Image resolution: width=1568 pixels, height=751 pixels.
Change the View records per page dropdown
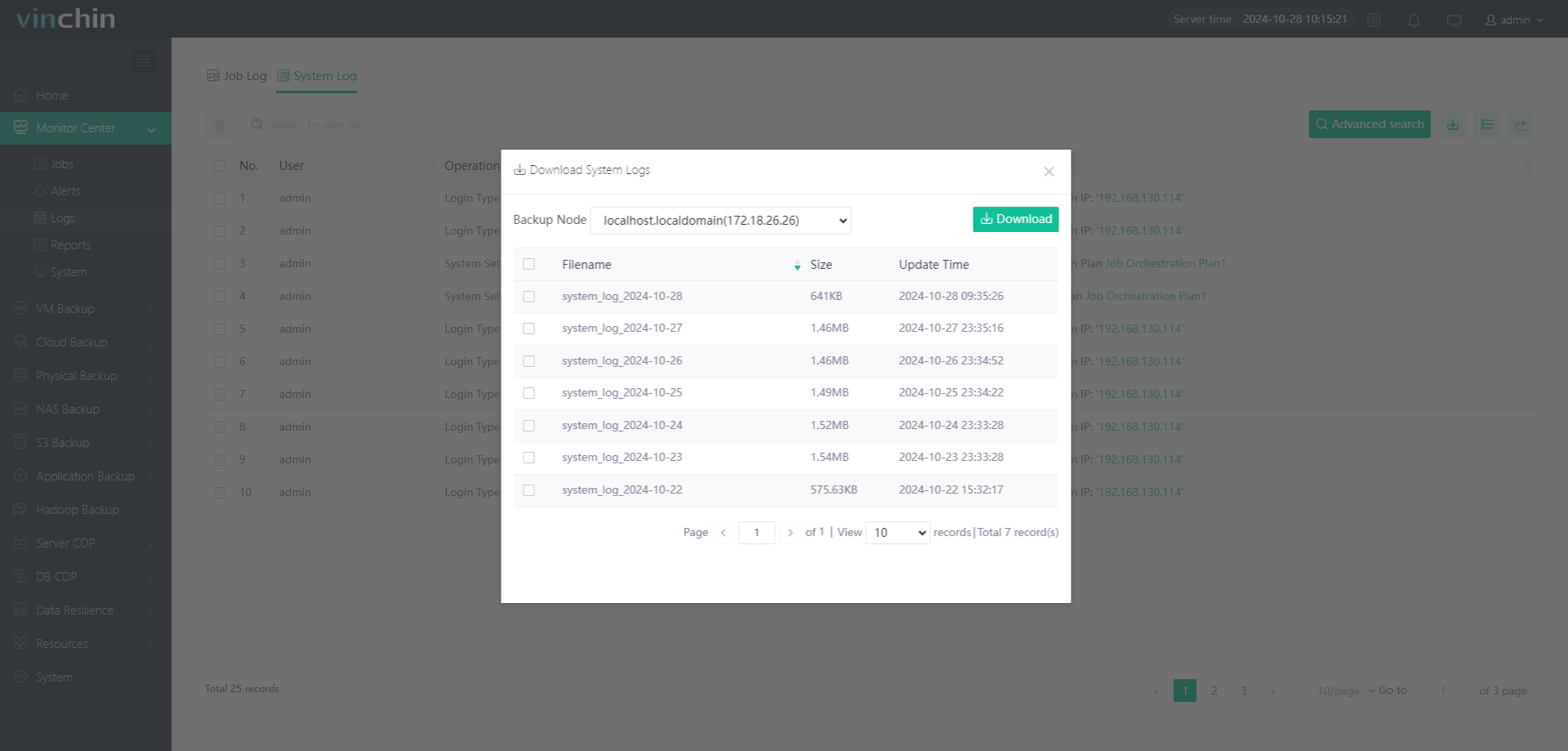tap(897, 532)
